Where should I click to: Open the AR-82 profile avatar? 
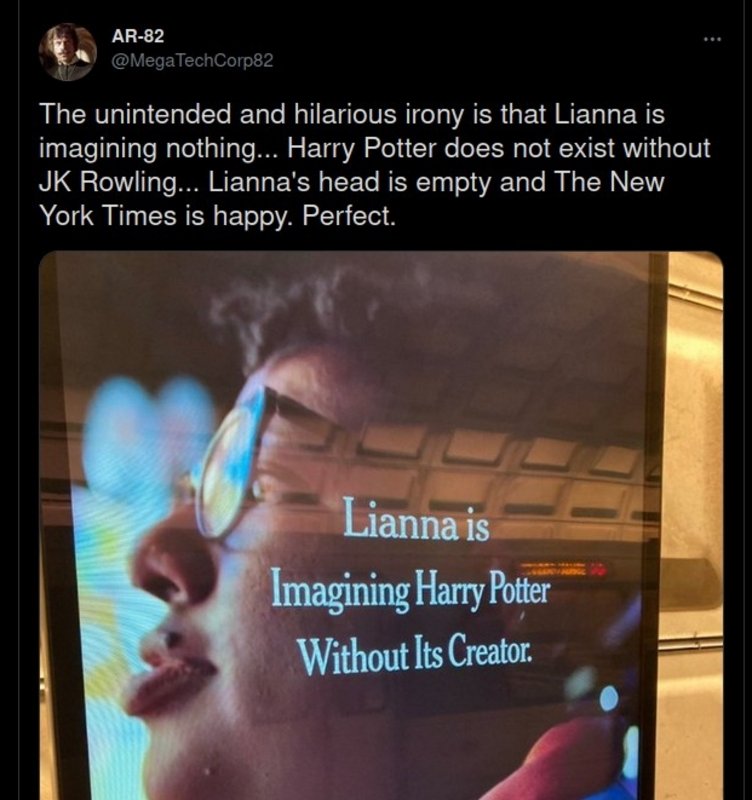coord(67,52)
